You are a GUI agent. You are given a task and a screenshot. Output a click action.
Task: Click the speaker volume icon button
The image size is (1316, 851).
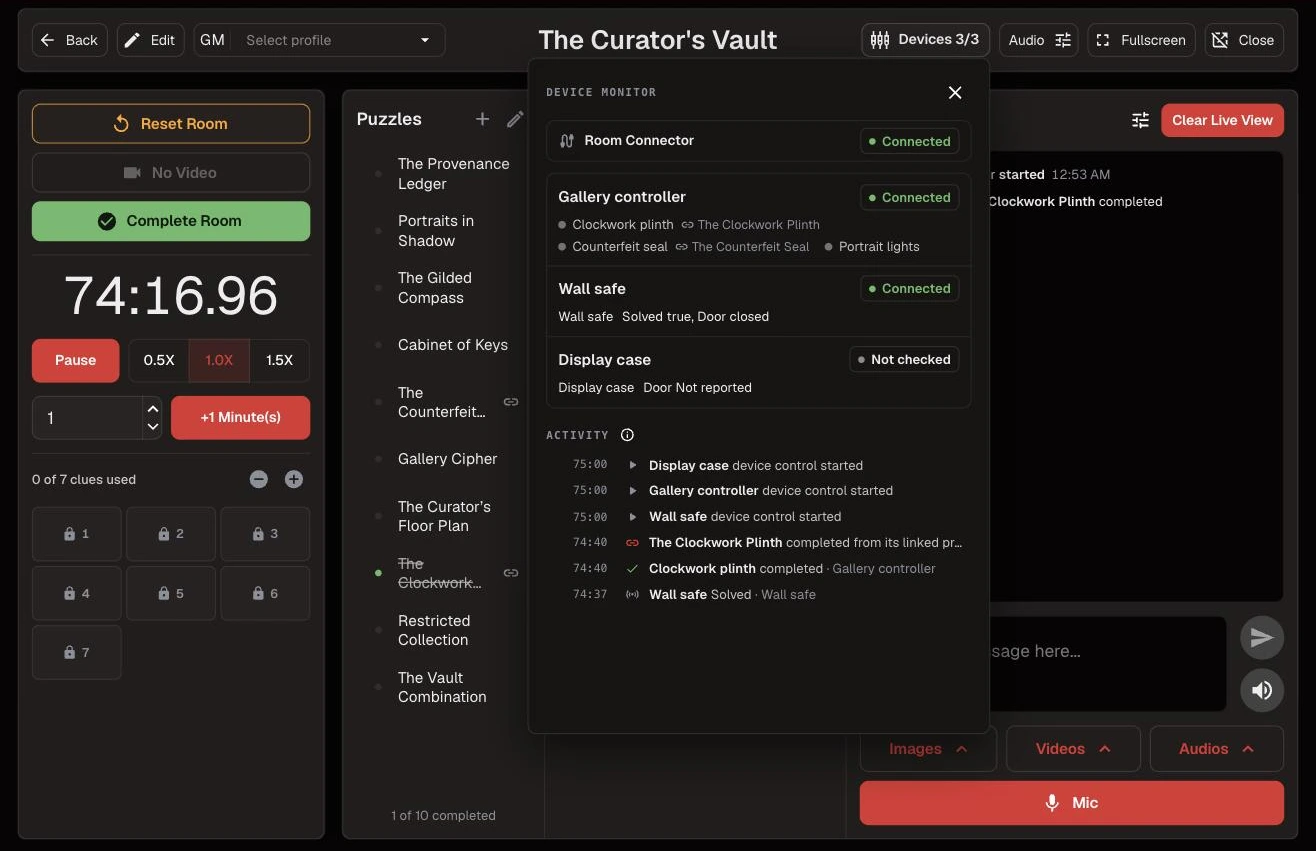click(1262, 690)
